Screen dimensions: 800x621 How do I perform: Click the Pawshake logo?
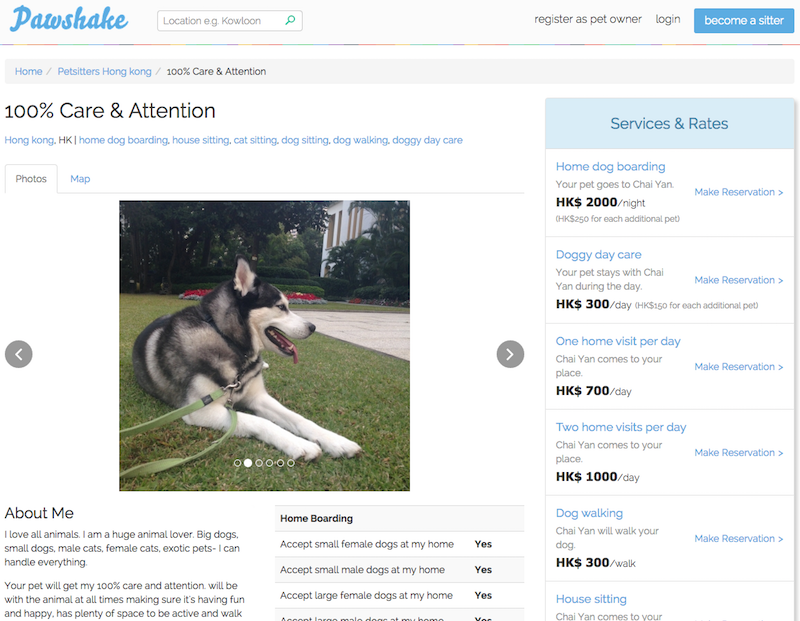[x=69, y=19]
